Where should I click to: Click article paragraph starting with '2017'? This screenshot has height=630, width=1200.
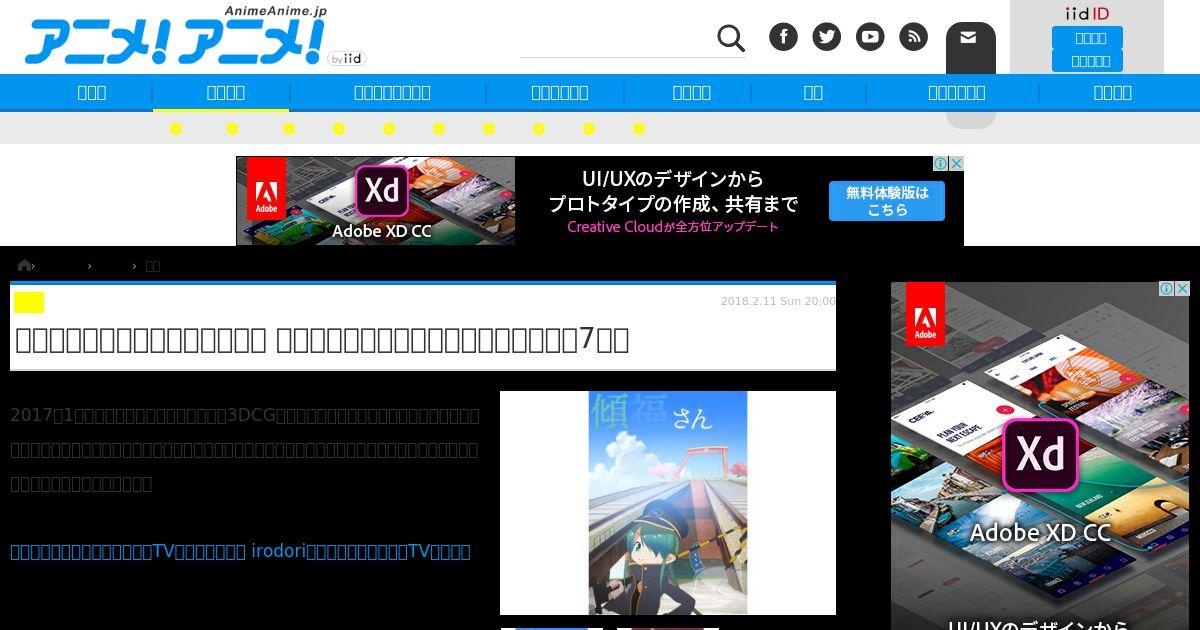click(x=245, y=449)
